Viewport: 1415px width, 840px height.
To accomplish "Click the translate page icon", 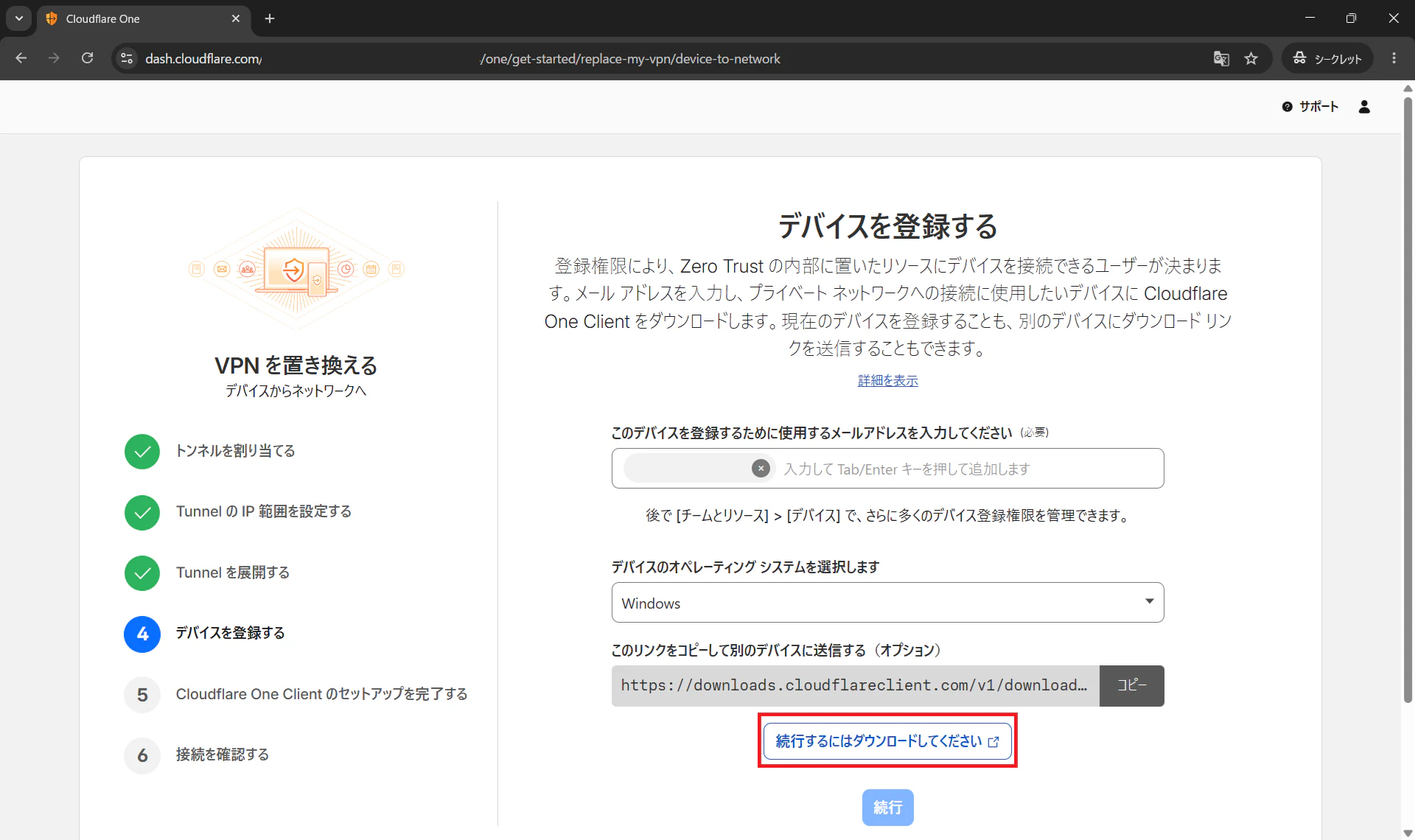I will (1221, 58).
